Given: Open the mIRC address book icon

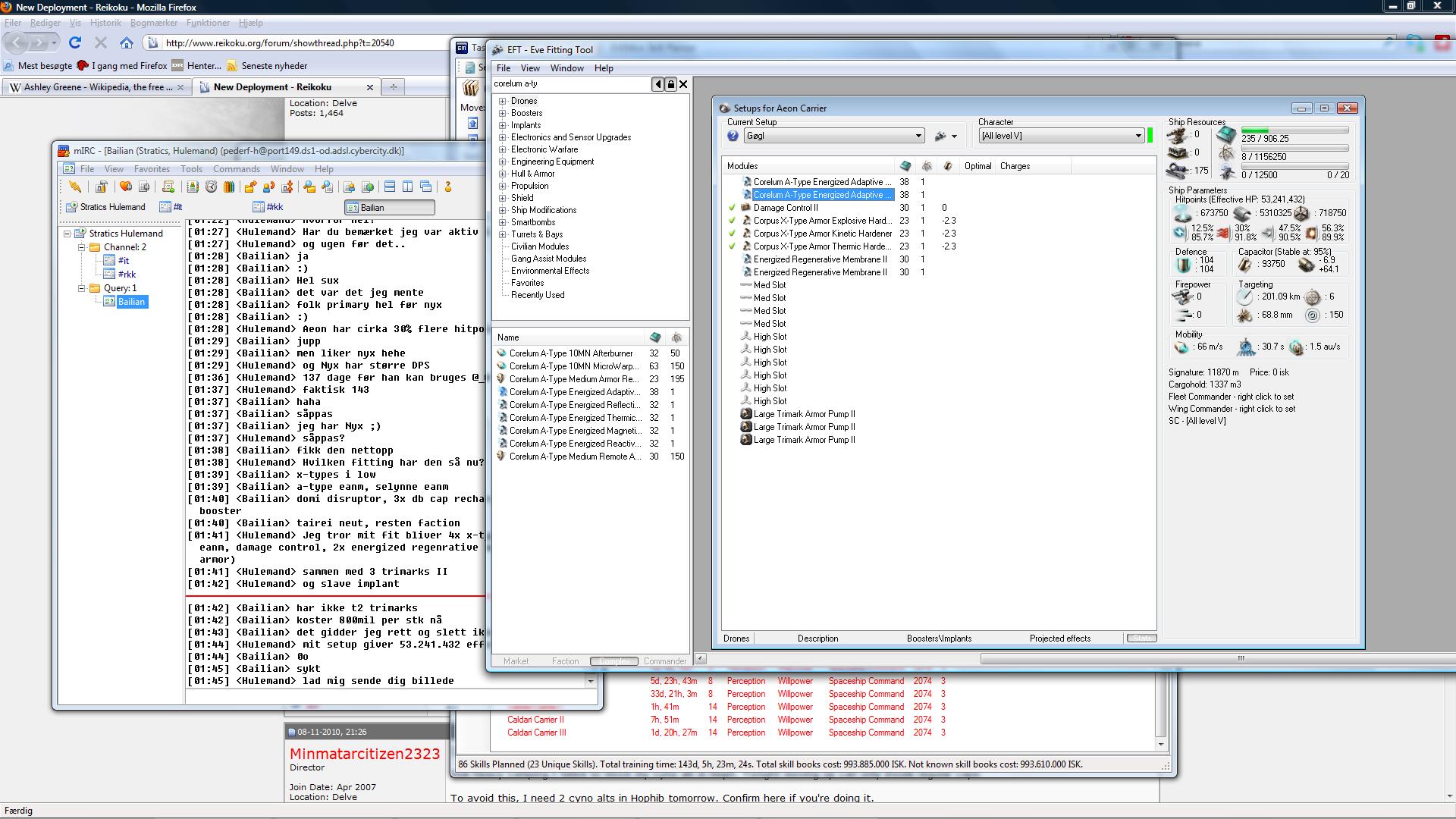Looking at the screenshot, I should (193, 187).
